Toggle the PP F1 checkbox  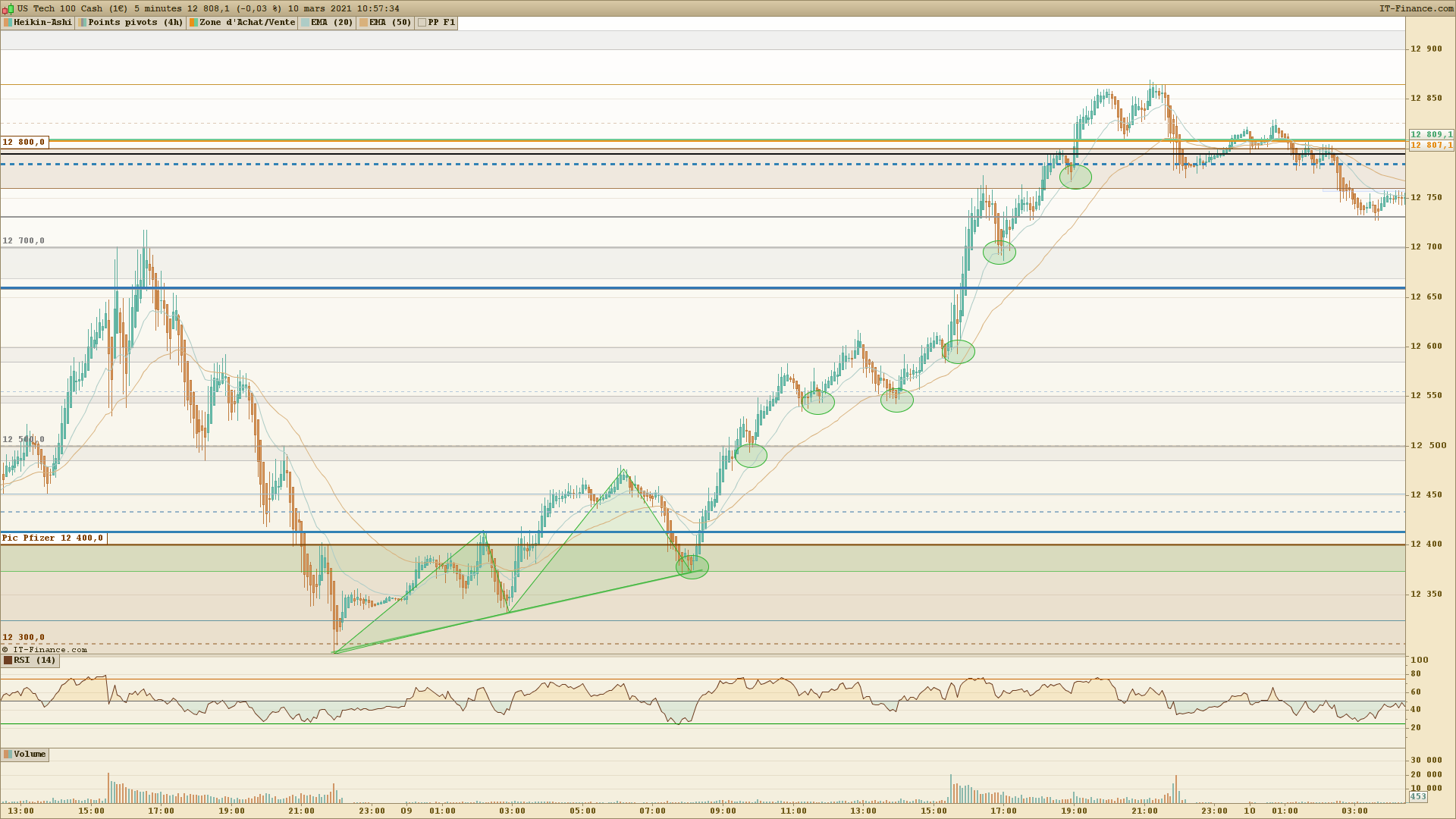[422, 23]
